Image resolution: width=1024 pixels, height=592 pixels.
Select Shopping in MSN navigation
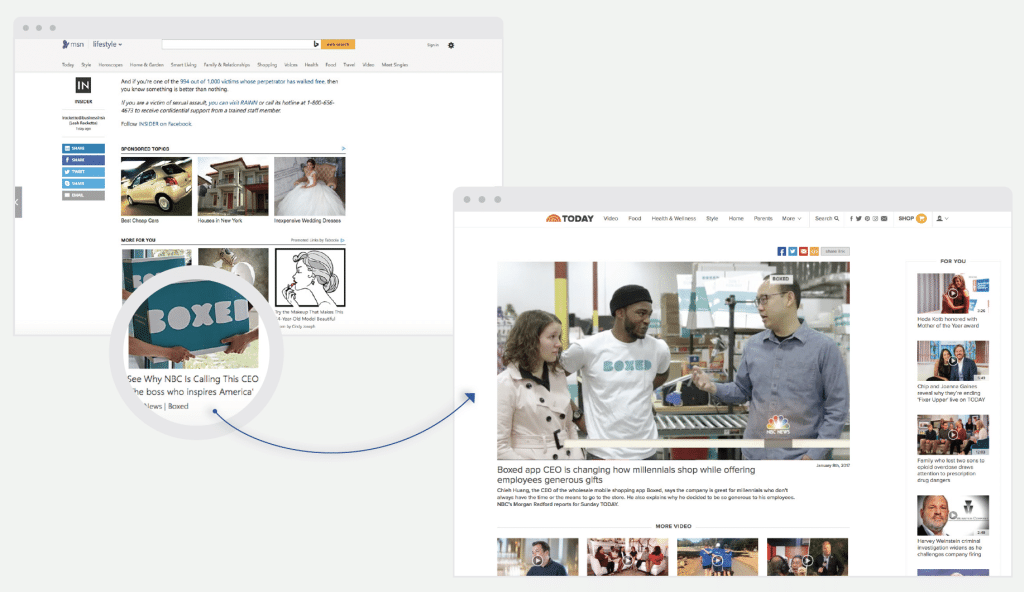point(267,65)
